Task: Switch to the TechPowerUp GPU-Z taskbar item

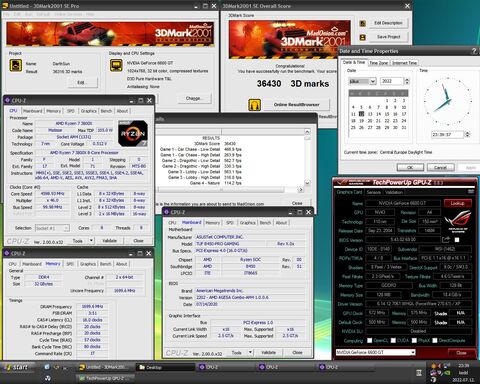Action: 105,378
